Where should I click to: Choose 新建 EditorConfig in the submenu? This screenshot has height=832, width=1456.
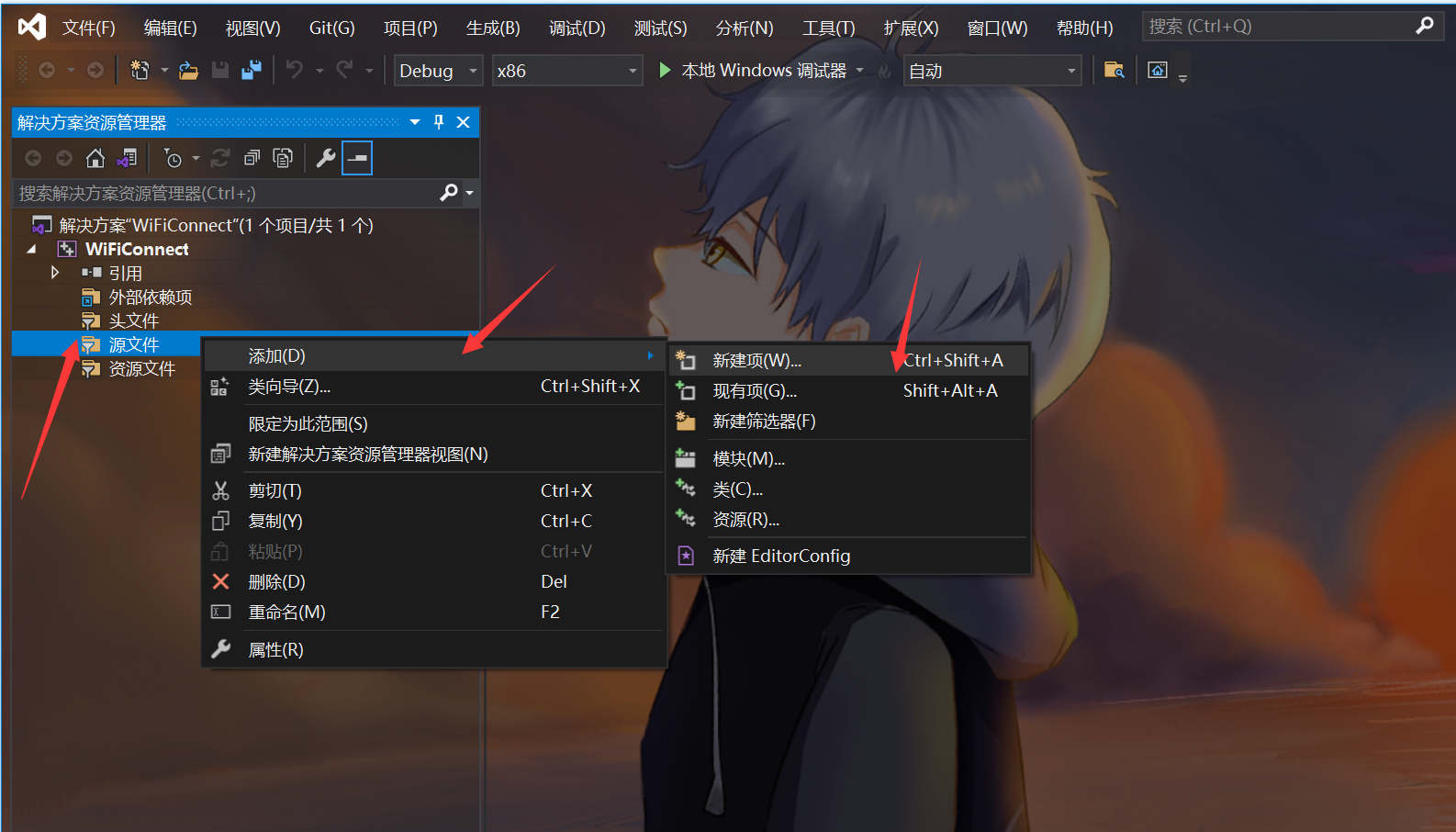click(x=849, y=556)
